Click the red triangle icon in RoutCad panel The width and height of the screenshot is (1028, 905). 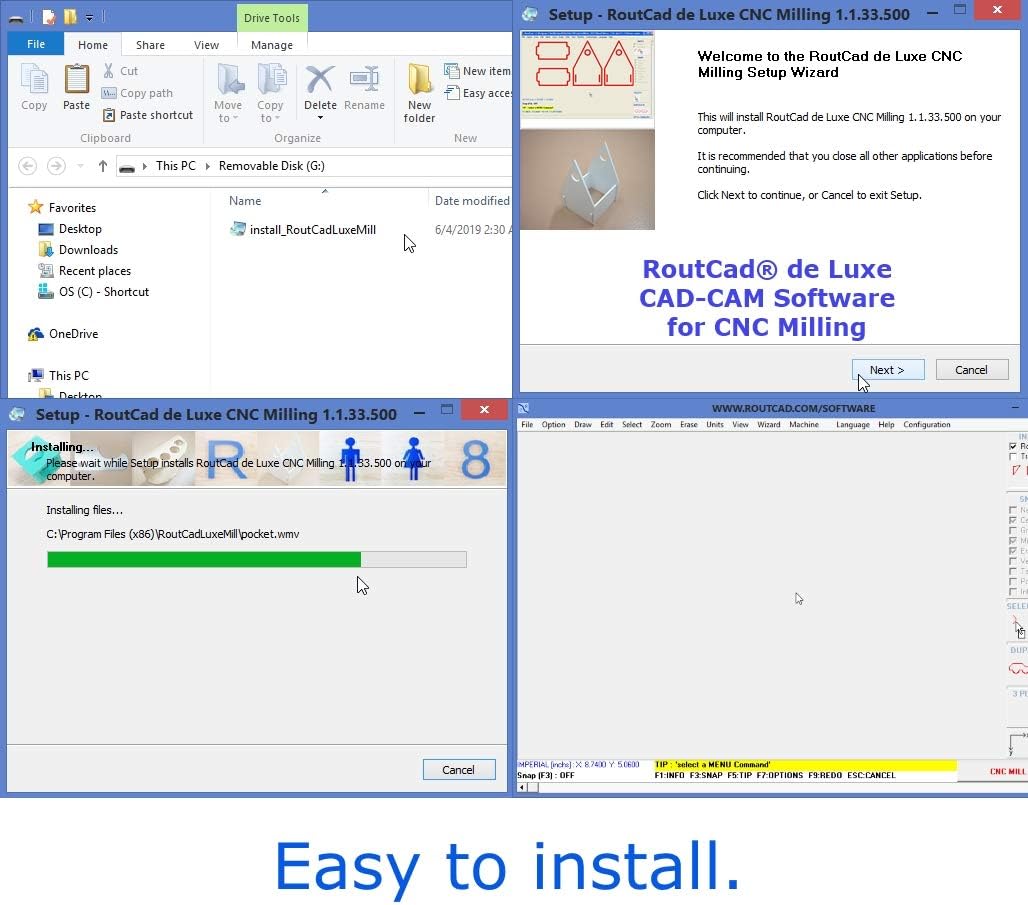1017,470
